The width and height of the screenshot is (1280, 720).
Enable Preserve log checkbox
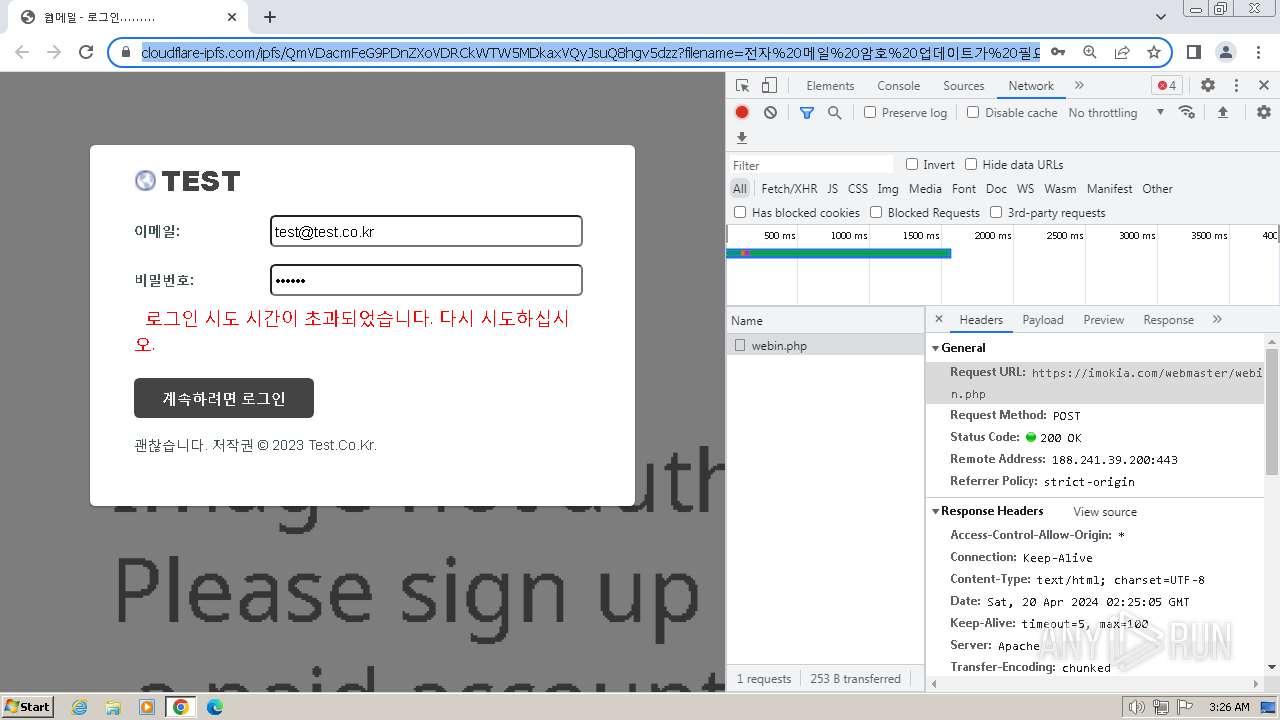tap(870, 112)
